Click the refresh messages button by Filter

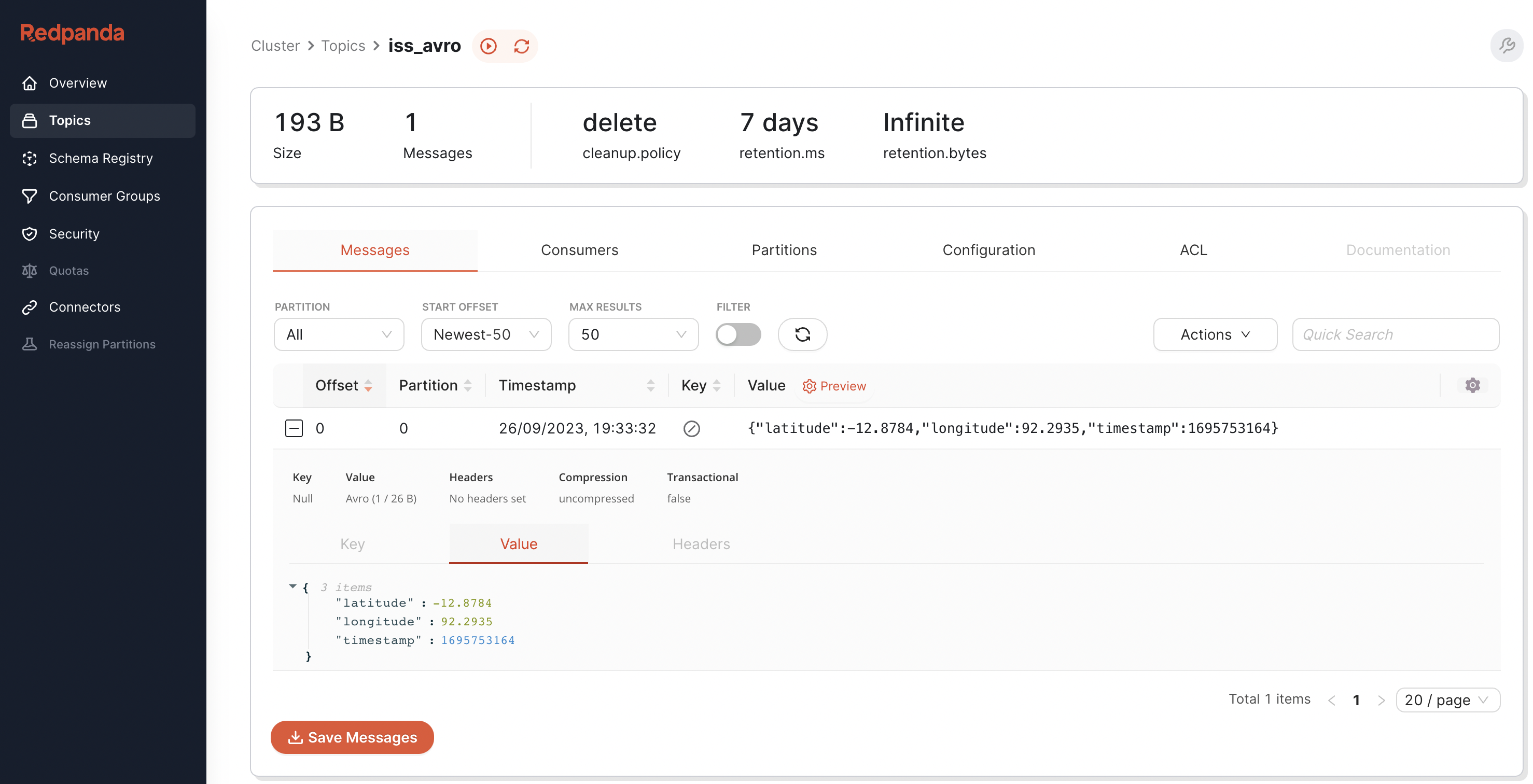coord(802,334)
